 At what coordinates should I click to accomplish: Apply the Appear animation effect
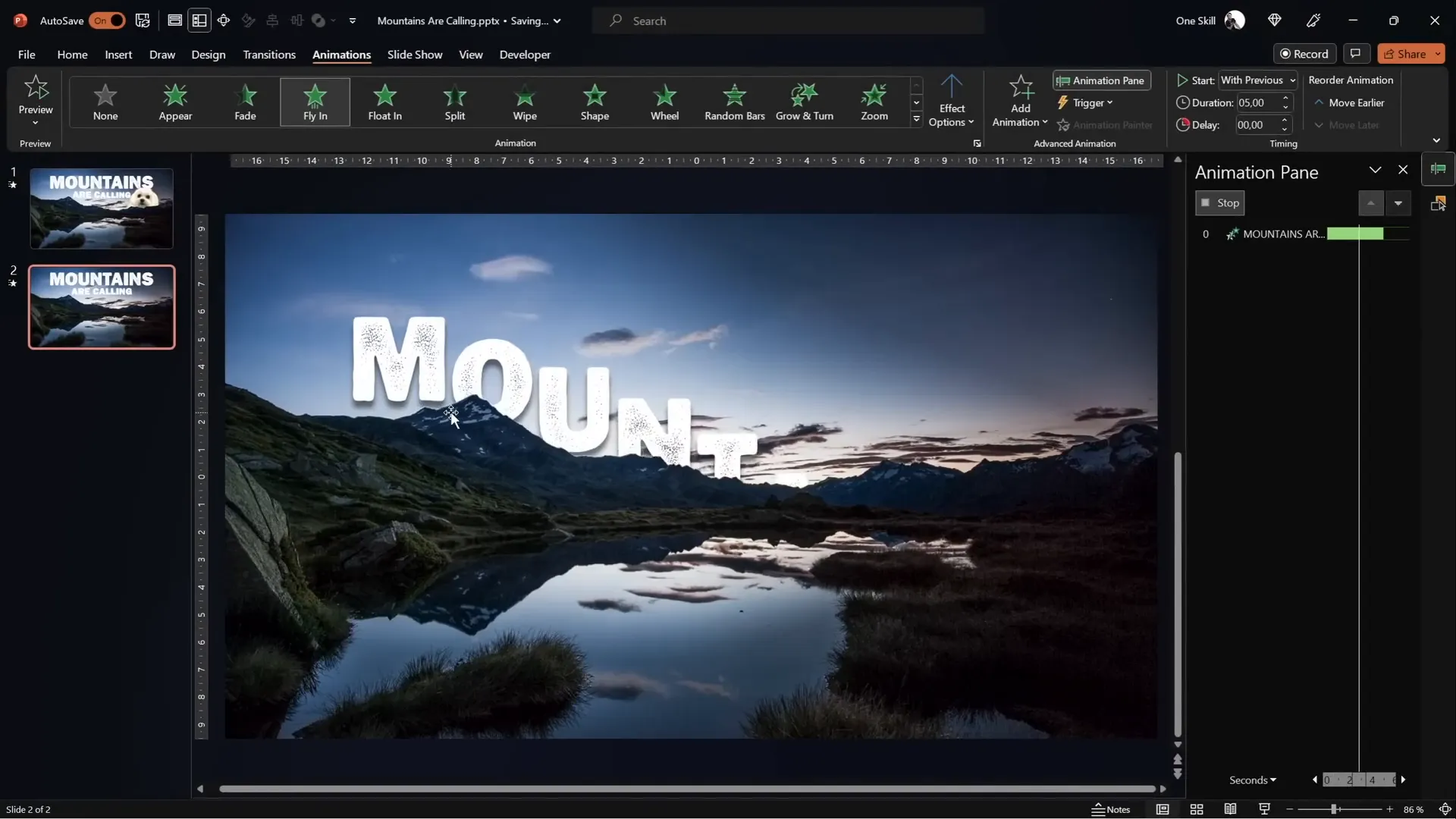(175, 102)
